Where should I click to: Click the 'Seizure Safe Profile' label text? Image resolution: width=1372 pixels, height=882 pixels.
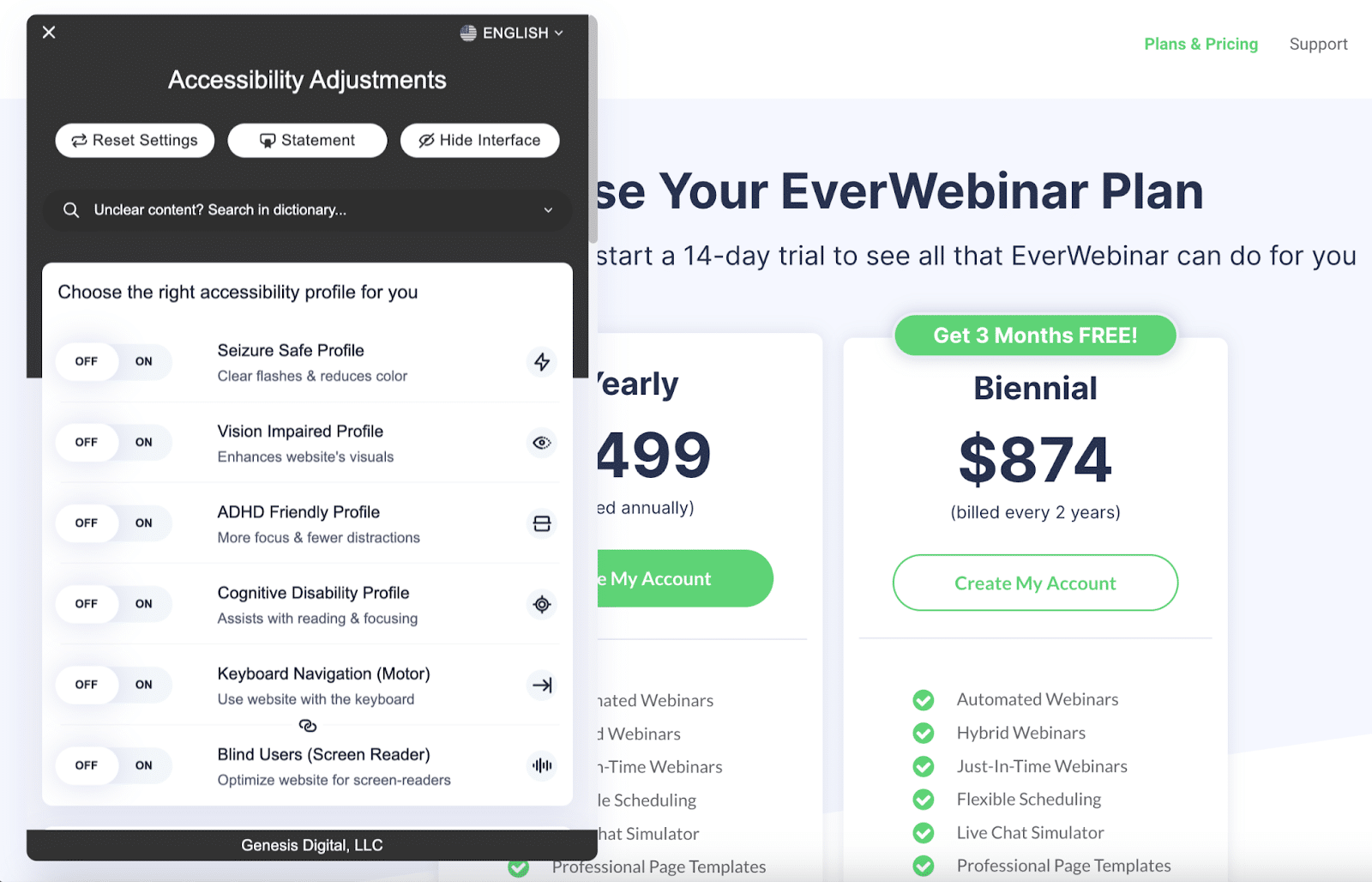click(291, 350)
